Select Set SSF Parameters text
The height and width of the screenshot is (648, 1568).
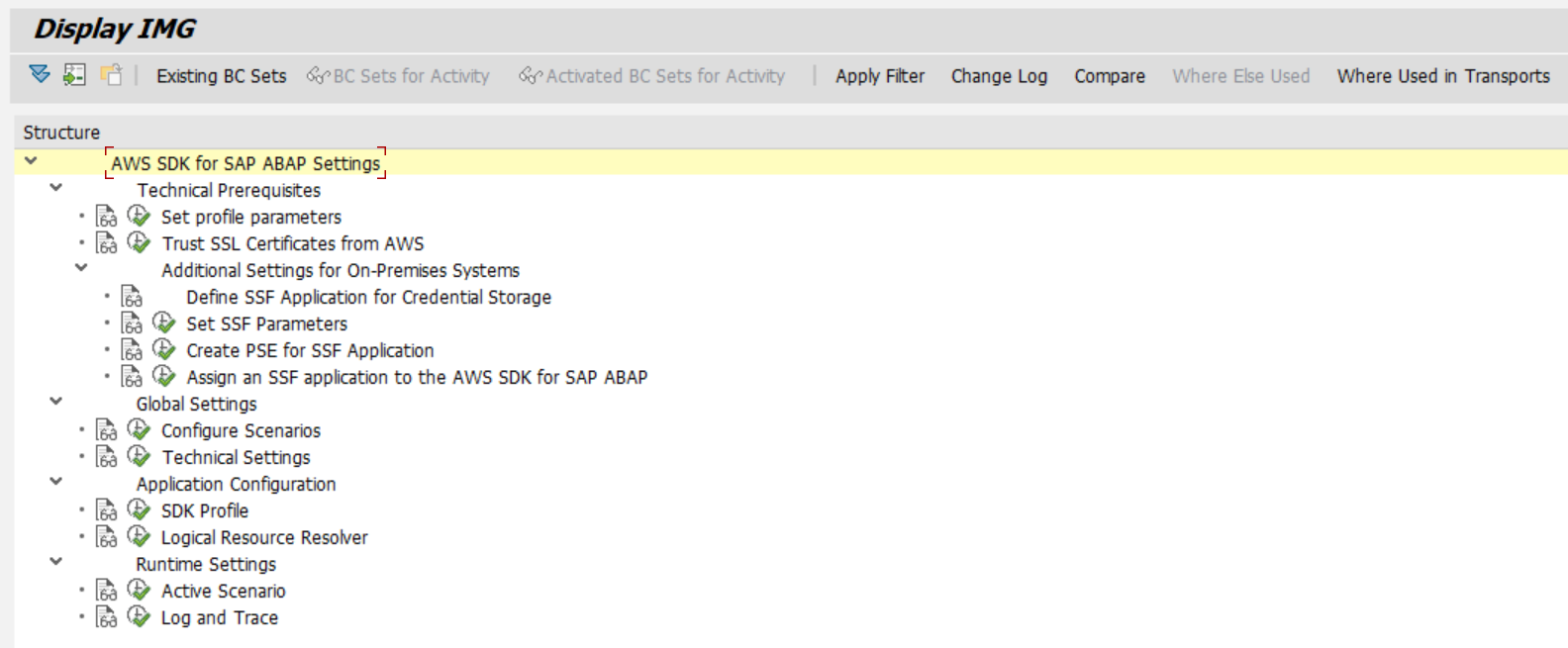click(x=267, y=324)
